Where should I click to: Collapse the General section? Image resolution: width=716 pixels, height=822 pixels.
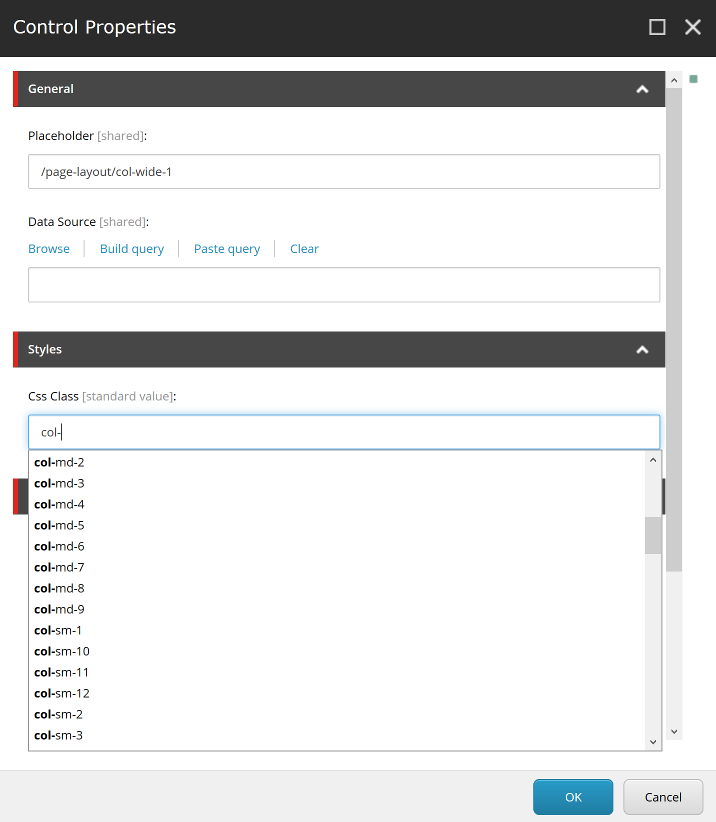point(642,89)
